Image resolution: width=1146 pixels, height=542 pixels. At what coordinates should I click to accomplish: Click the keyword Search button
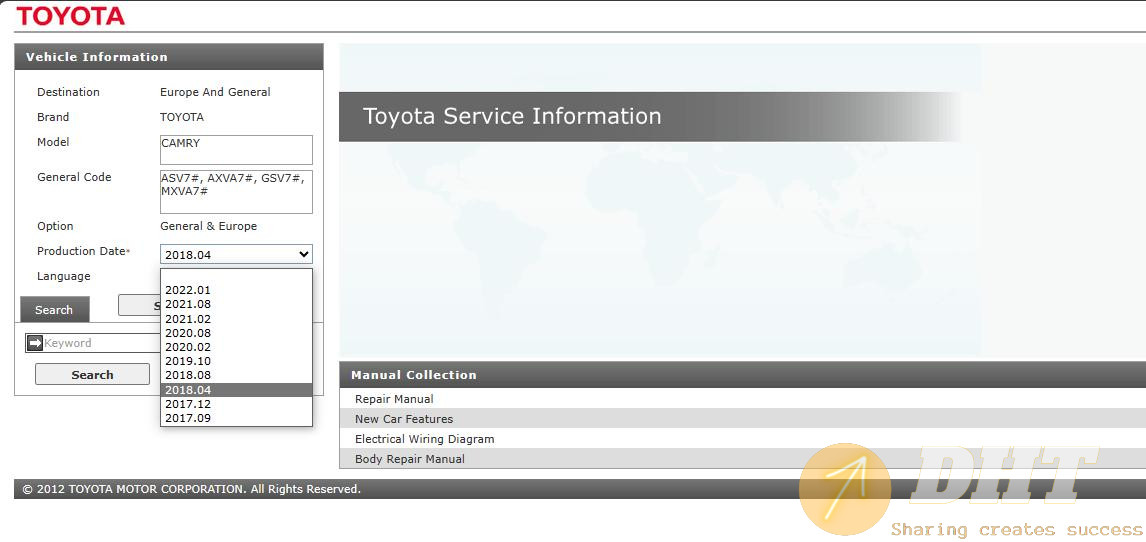(x=92, y=375)
